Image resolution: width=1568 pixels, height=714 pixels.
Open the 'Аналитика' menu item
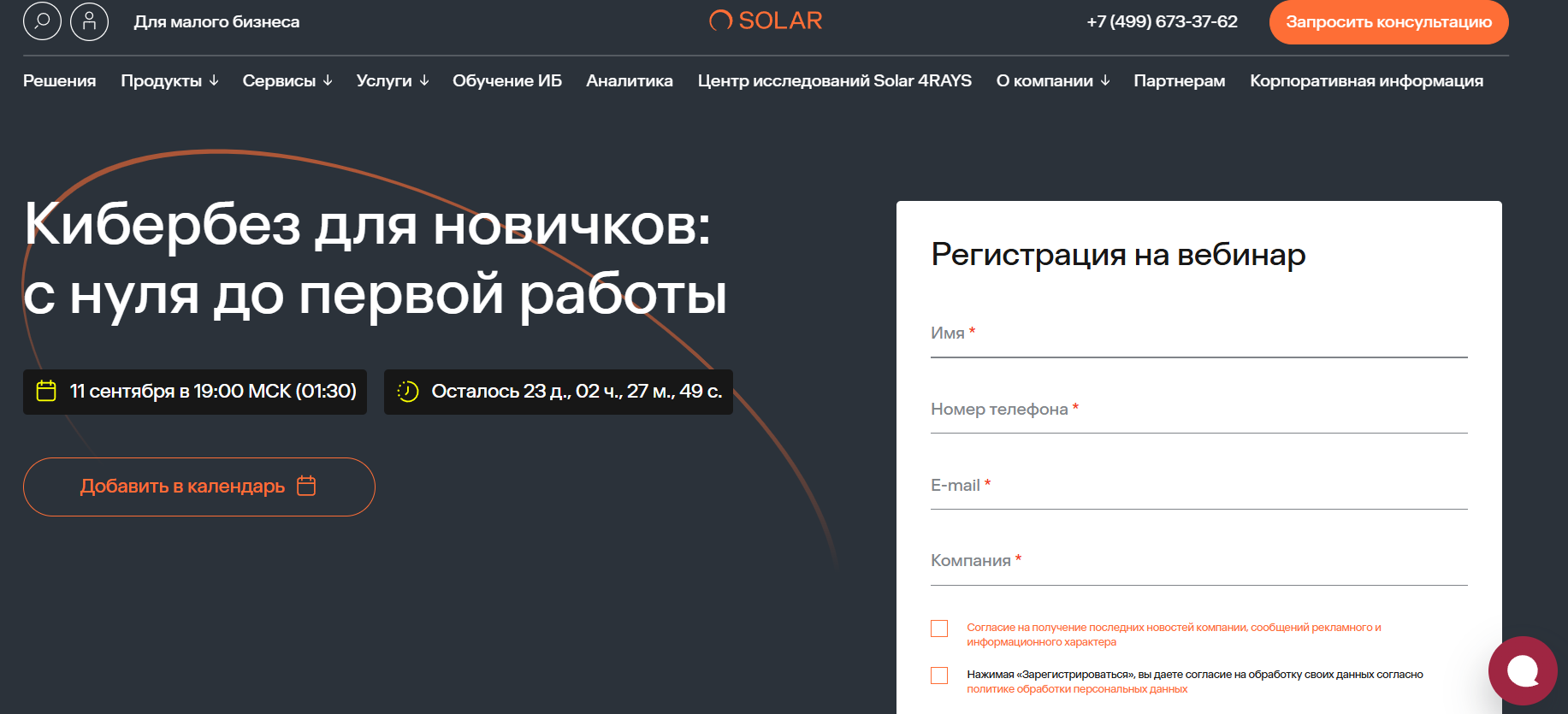pyautogui.click(x=629, y=80)
